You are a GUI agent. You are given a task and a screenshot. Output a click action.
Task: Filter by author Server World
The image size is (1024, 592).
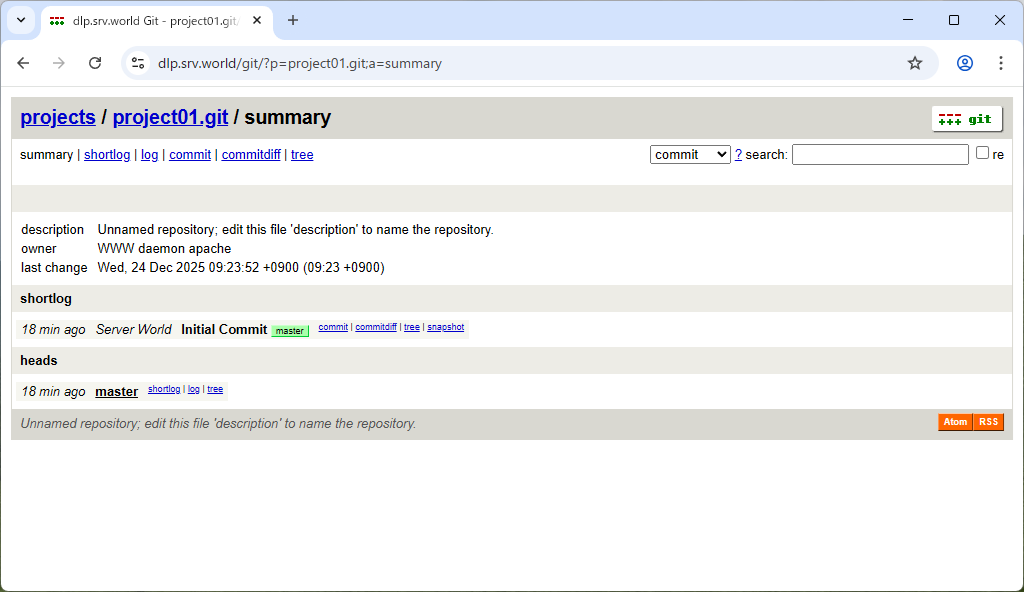coord(134,329)
